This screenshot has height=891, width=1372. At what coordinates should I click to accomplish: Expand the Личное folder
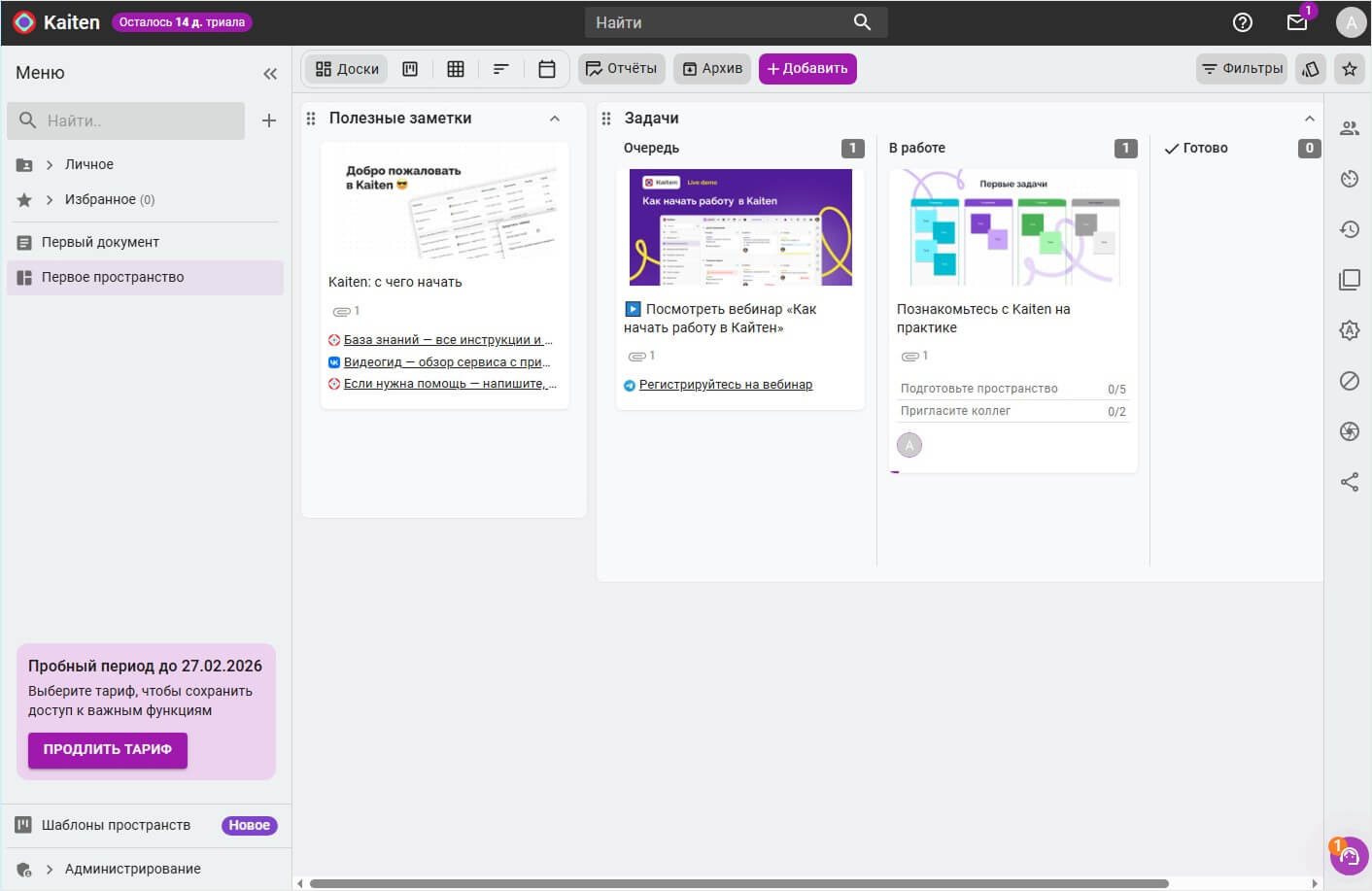point(50,165)
